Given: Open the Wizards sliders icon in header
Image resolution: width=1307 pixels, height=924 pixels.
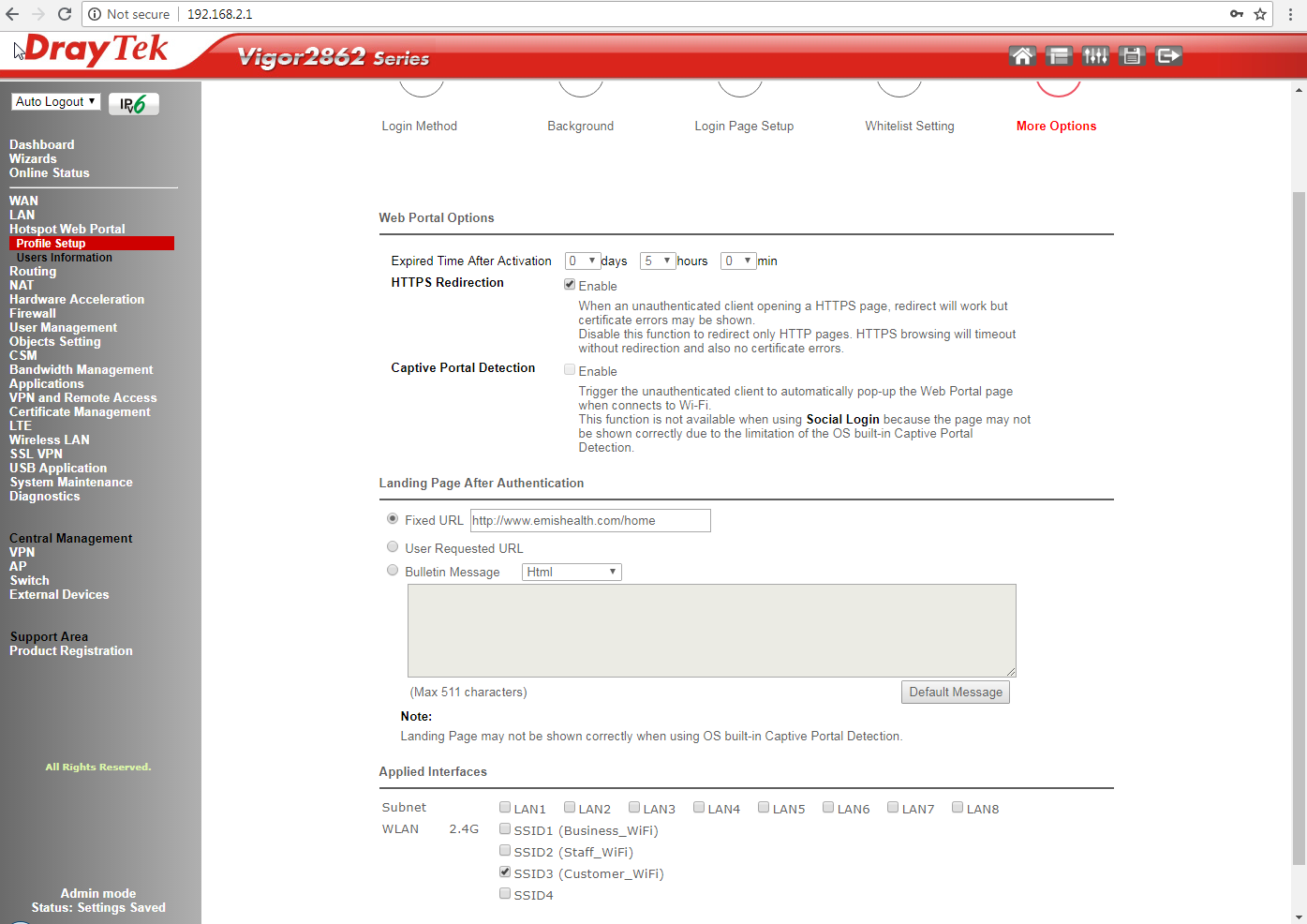Looking at the screenshot, I should [1095, 55].
